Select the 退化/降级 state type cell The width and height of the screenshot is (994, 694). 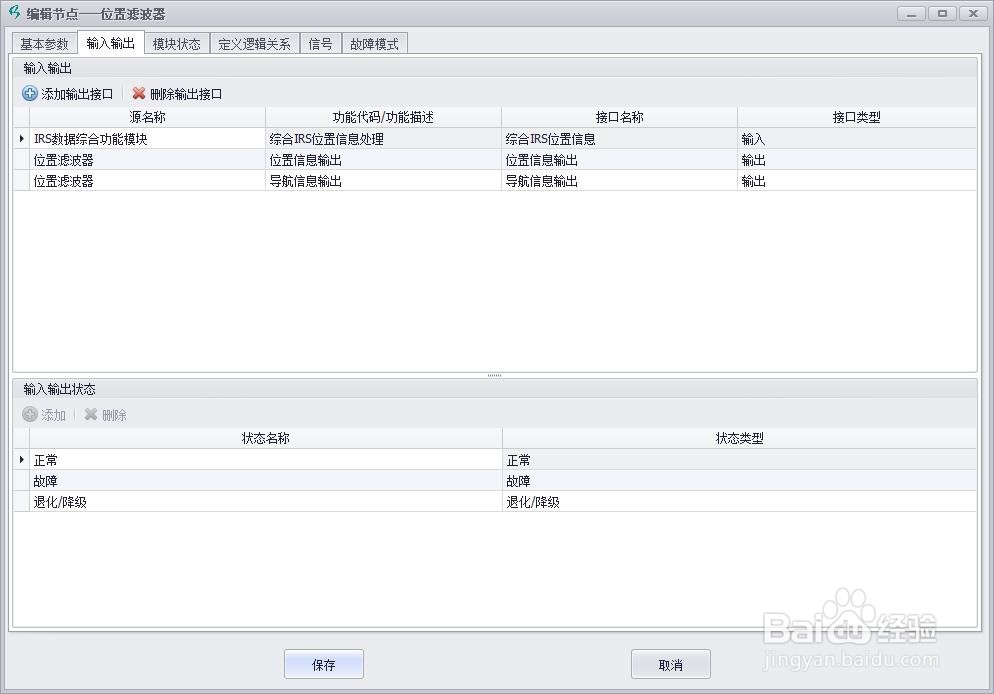[x=739, y=501]
